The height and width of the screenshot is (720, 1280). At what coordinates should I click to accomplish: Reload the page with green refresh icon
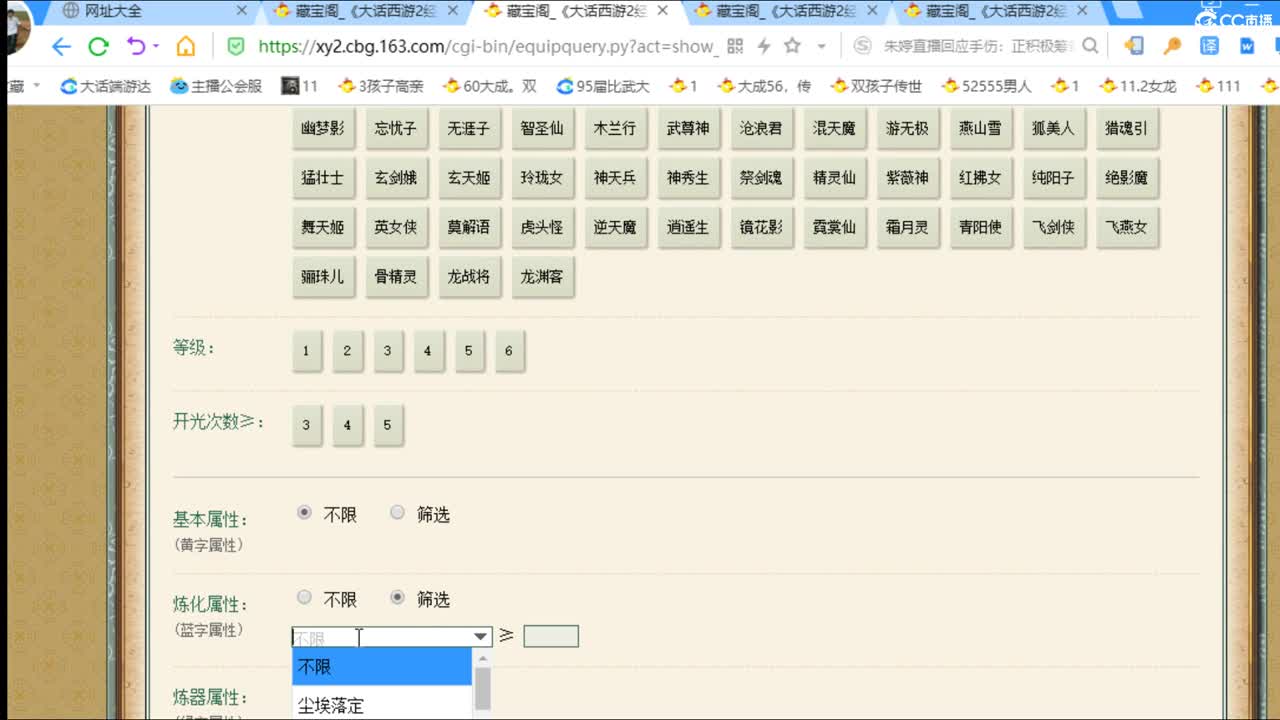98,47
